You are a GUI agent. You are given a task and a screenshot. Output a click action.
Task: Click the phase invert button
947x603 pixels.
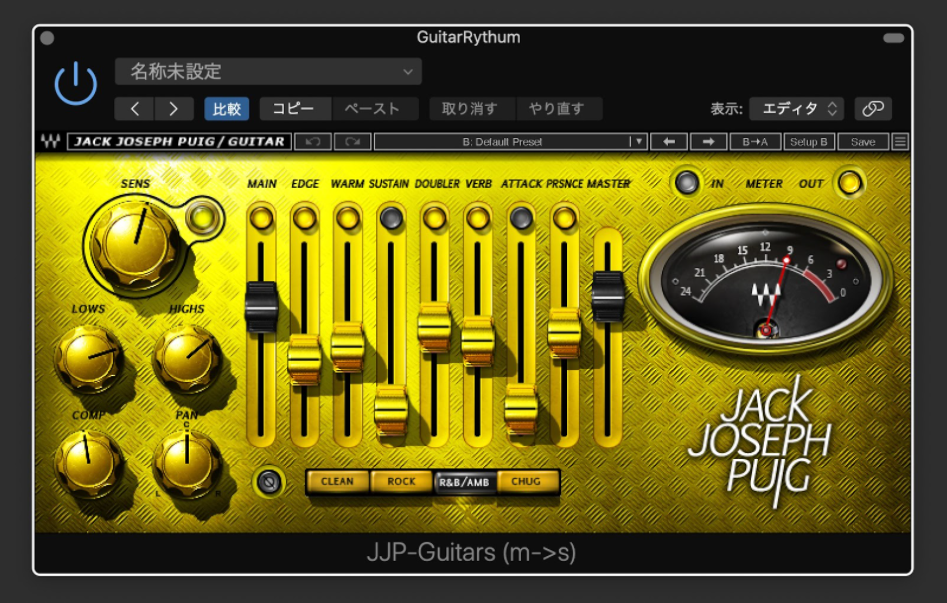pyautogui.click(x=269, y=482)
